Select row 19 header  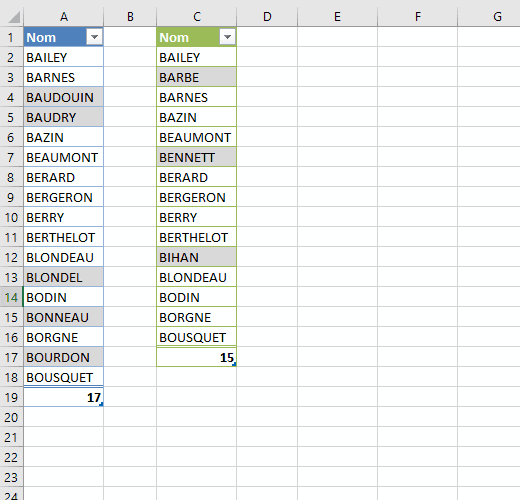11,397
